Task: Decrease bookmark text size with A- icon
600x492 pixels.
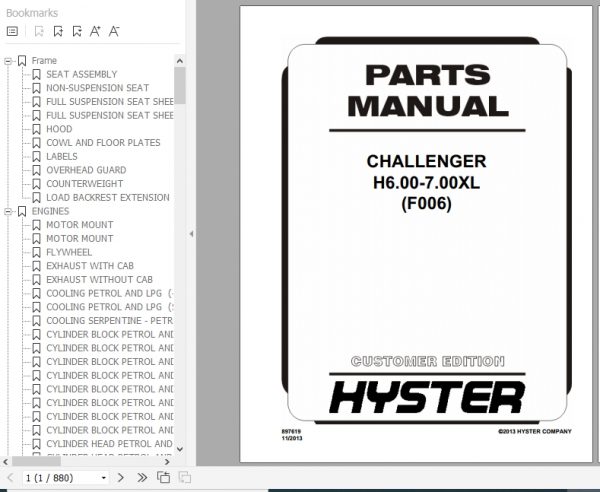Action: click(114, 31)
